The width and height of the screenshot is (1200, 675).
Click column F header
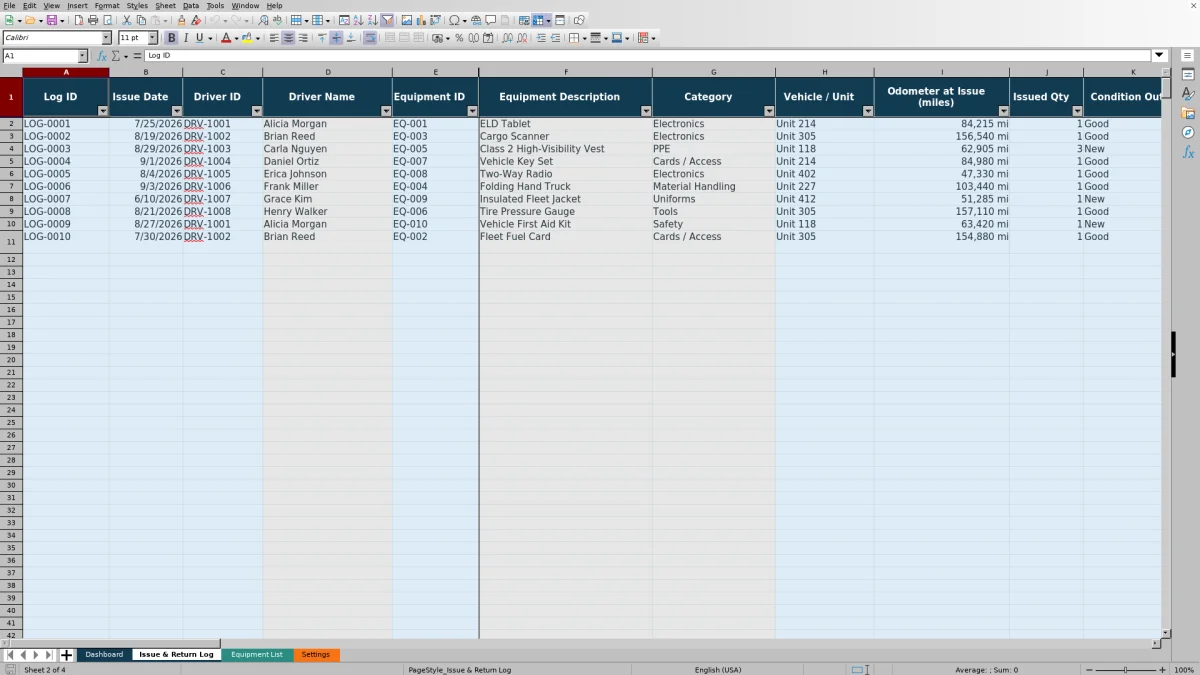pyautogui.click(x=566, y=72)
